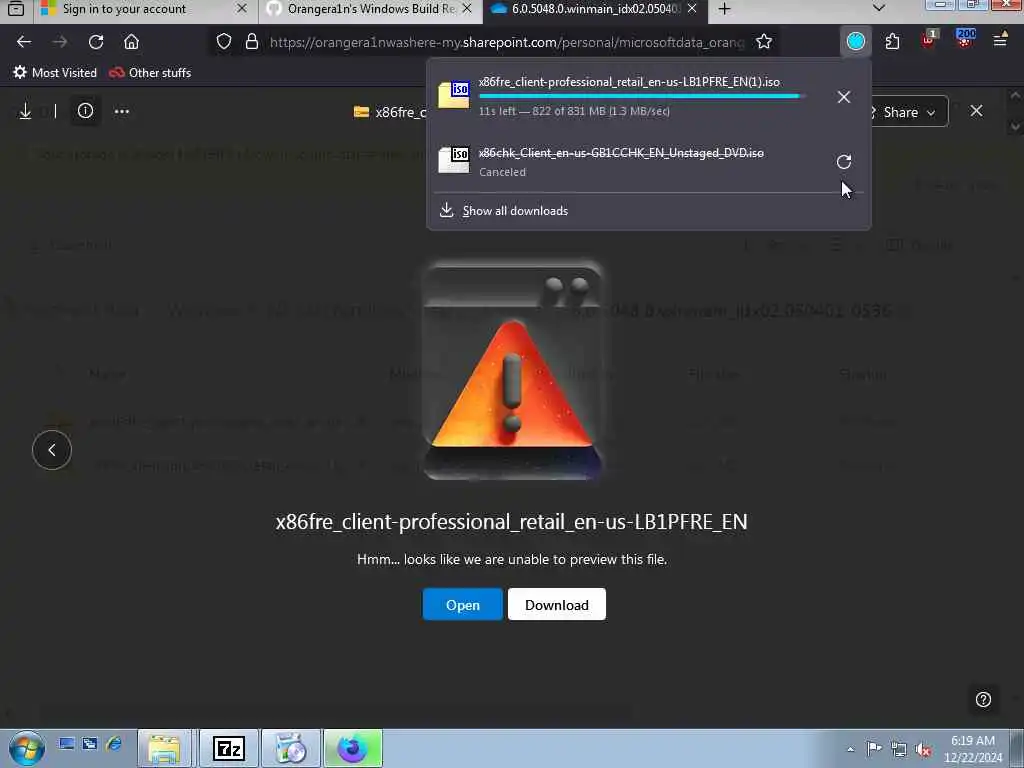The image size is (1024, 768).
Task: Open Internet Explorer quick launch icon
Action: pyautogui.click(x=114, y=743)
